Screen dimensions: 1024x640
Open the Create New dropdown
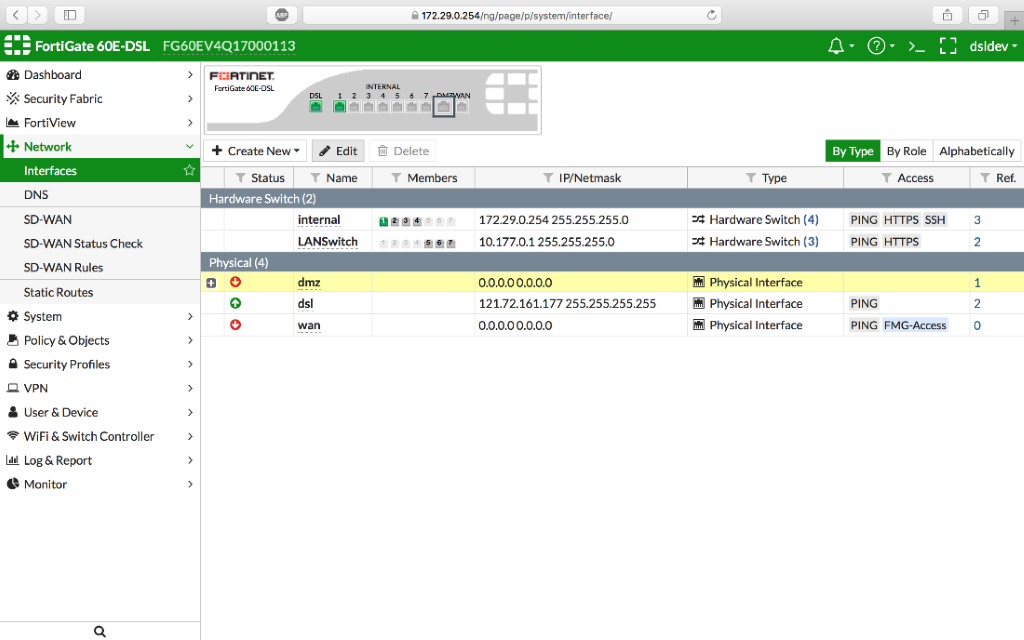click(255, 151)
